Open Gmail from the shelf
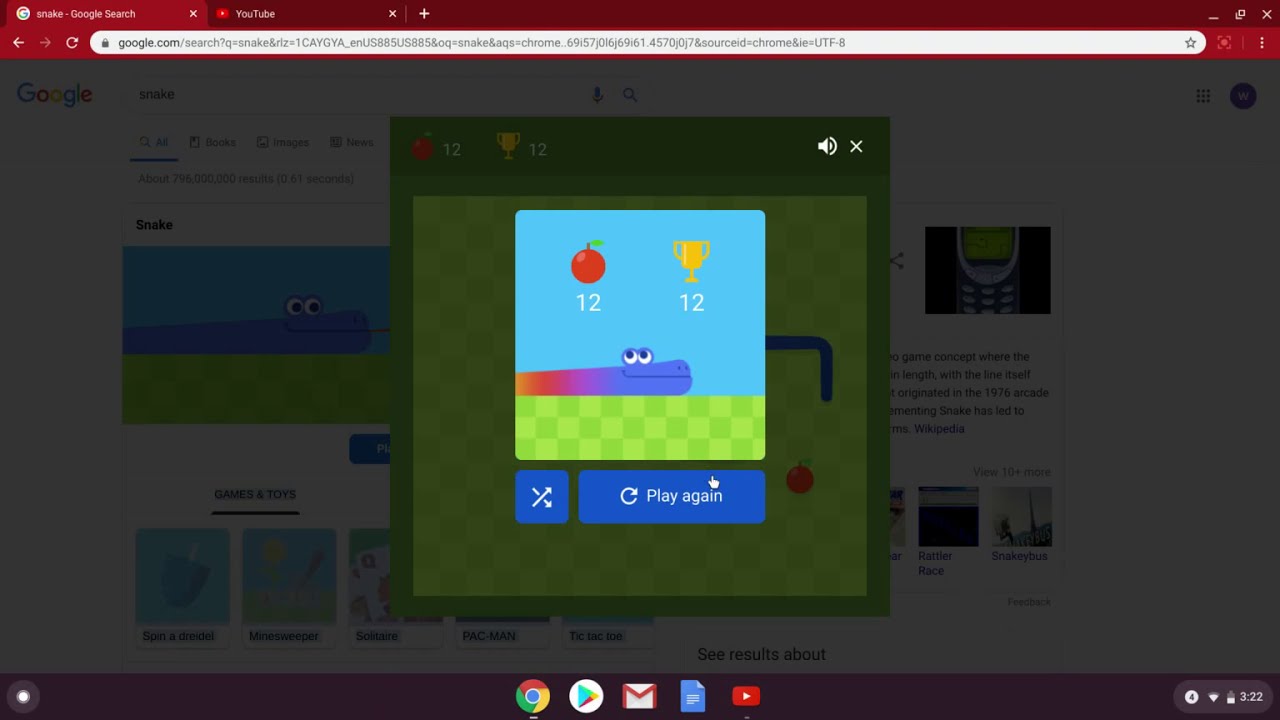The image size is (1280, 720). click(639, 696)
